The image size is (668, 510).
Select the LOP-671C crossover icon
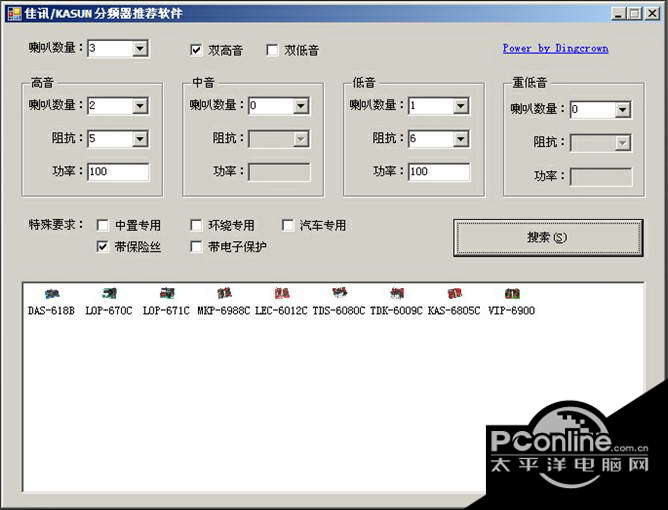pyautogui.click(x=167, y=294)
